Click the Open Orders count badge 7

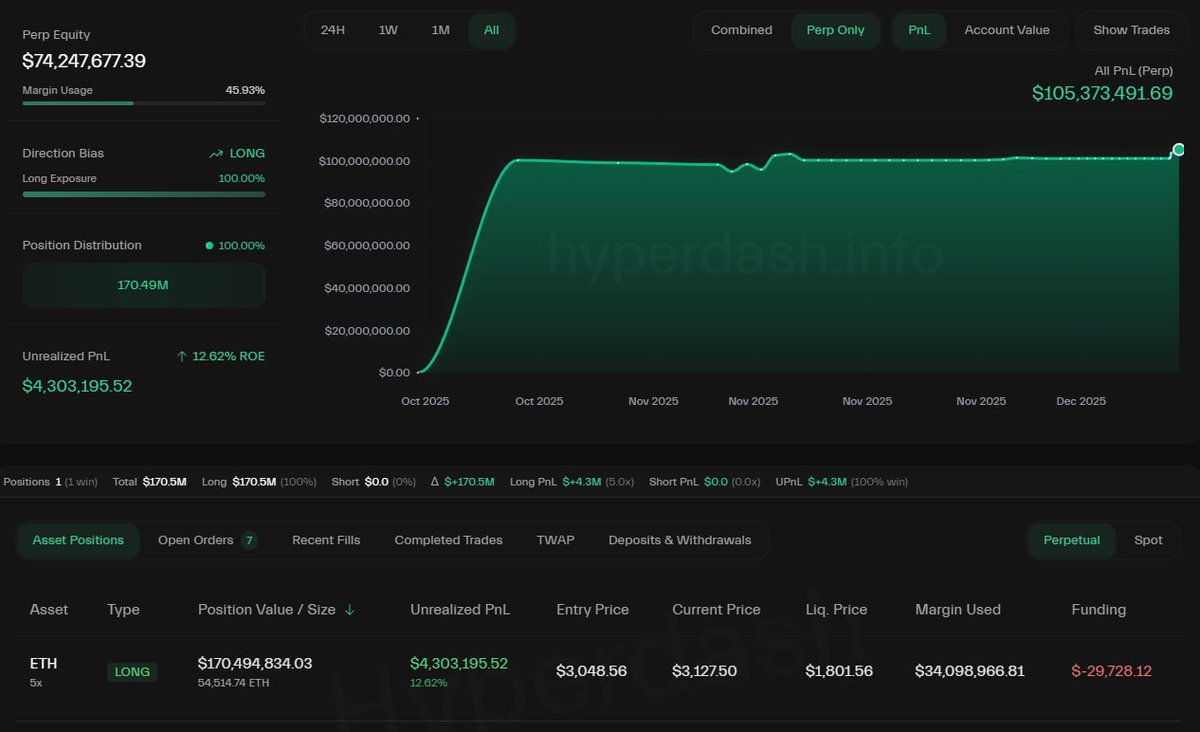click(249, 540)
